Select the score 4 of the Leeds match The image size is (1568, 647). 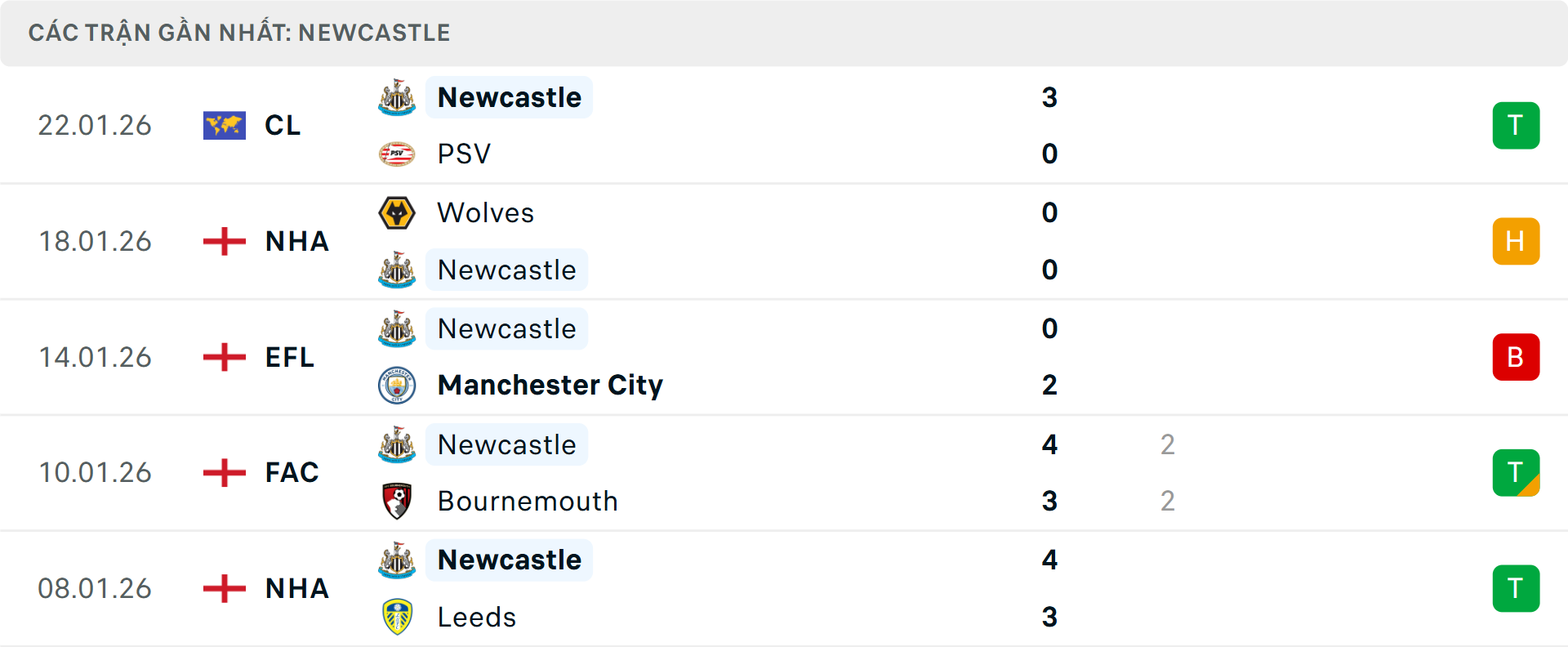[x=1050, y=560]
